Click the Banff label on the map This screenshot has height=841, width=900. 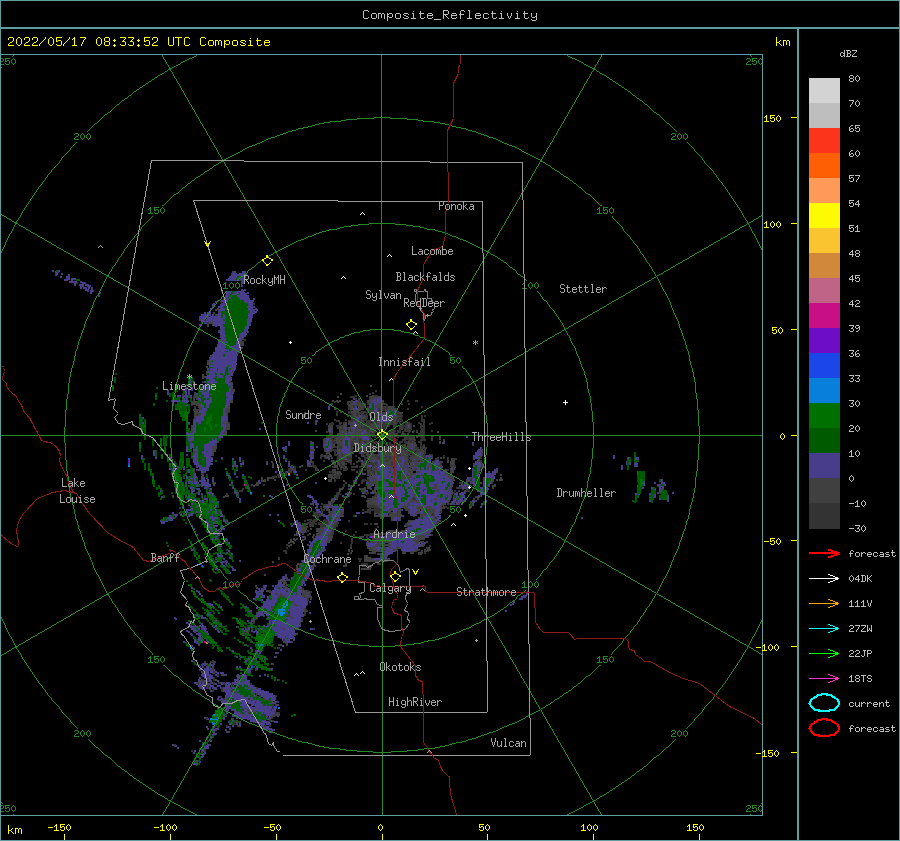tap(165, 557)
